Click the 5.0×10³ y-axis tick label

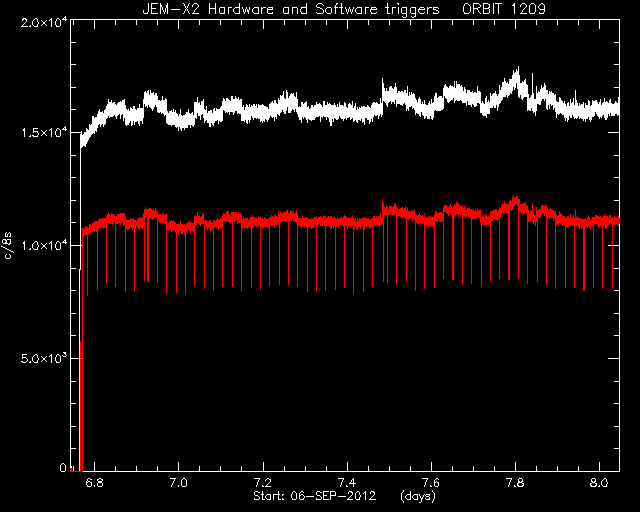coord(44,358)
